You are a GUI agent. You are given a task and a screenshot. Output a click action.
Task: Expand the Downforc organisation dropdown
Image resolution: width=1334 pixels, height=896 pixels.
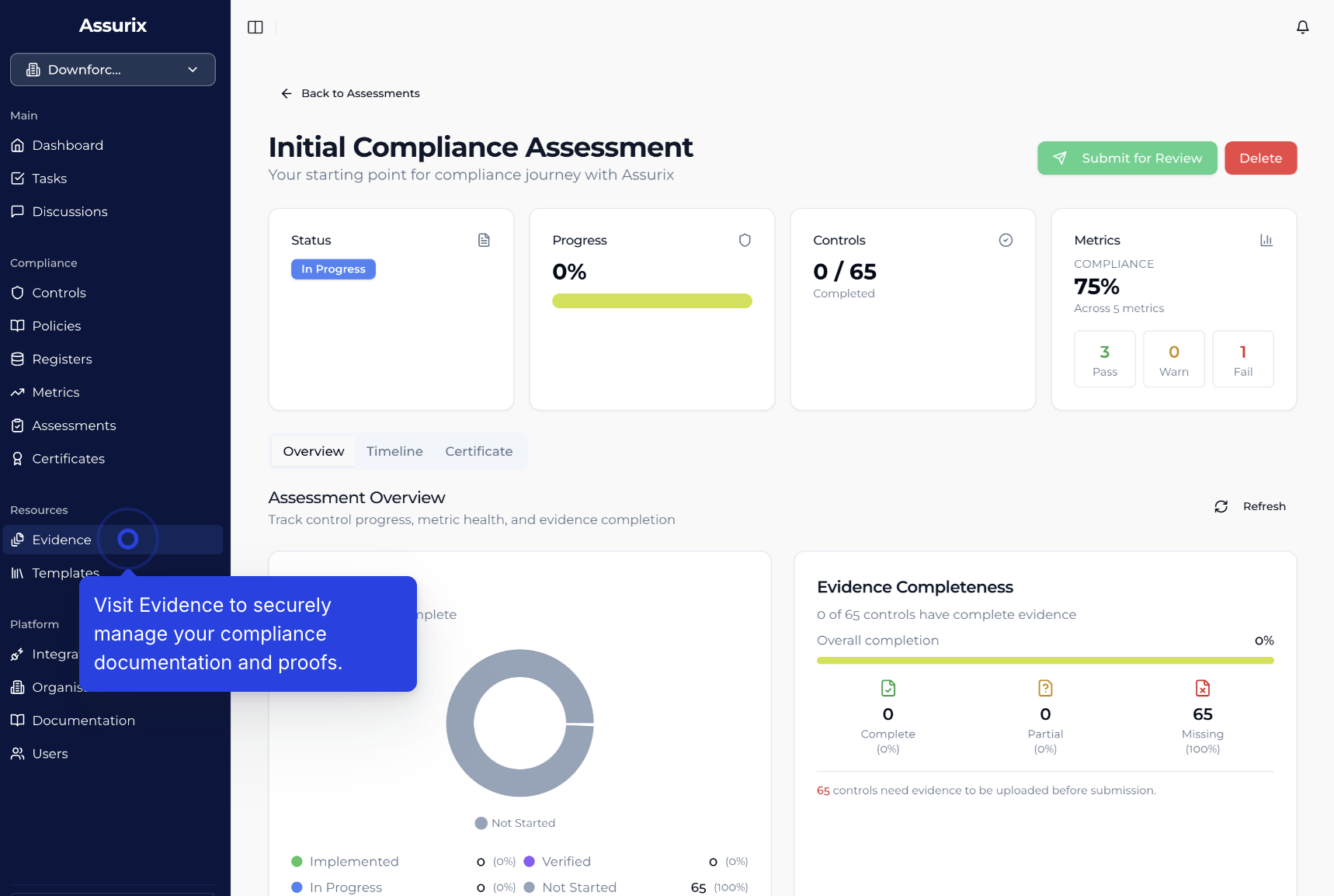pyautogui.click(x=113, y=70)
